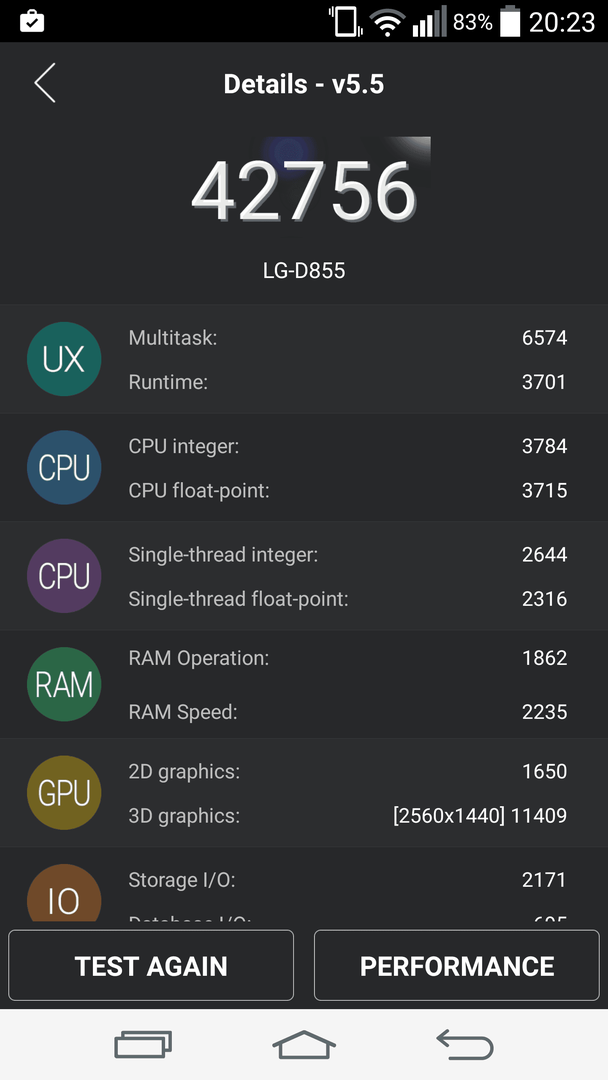Go to the Android home screen
Image resolution: width=608 pixels, height=1080 pixels.
click(304, 1044)
